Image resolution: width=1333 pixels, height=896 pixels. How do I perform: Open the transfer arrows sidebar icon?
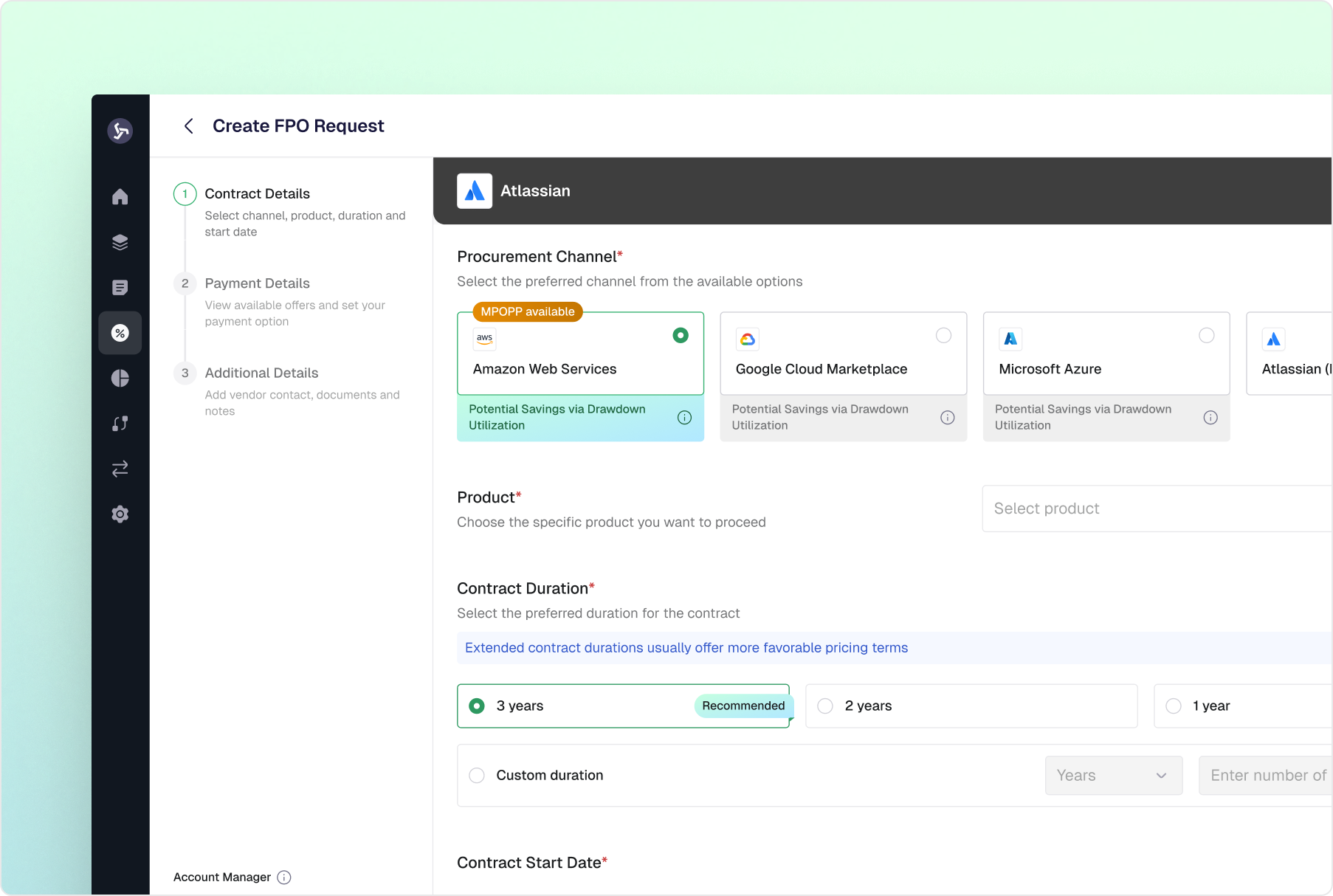pos(120,469)
